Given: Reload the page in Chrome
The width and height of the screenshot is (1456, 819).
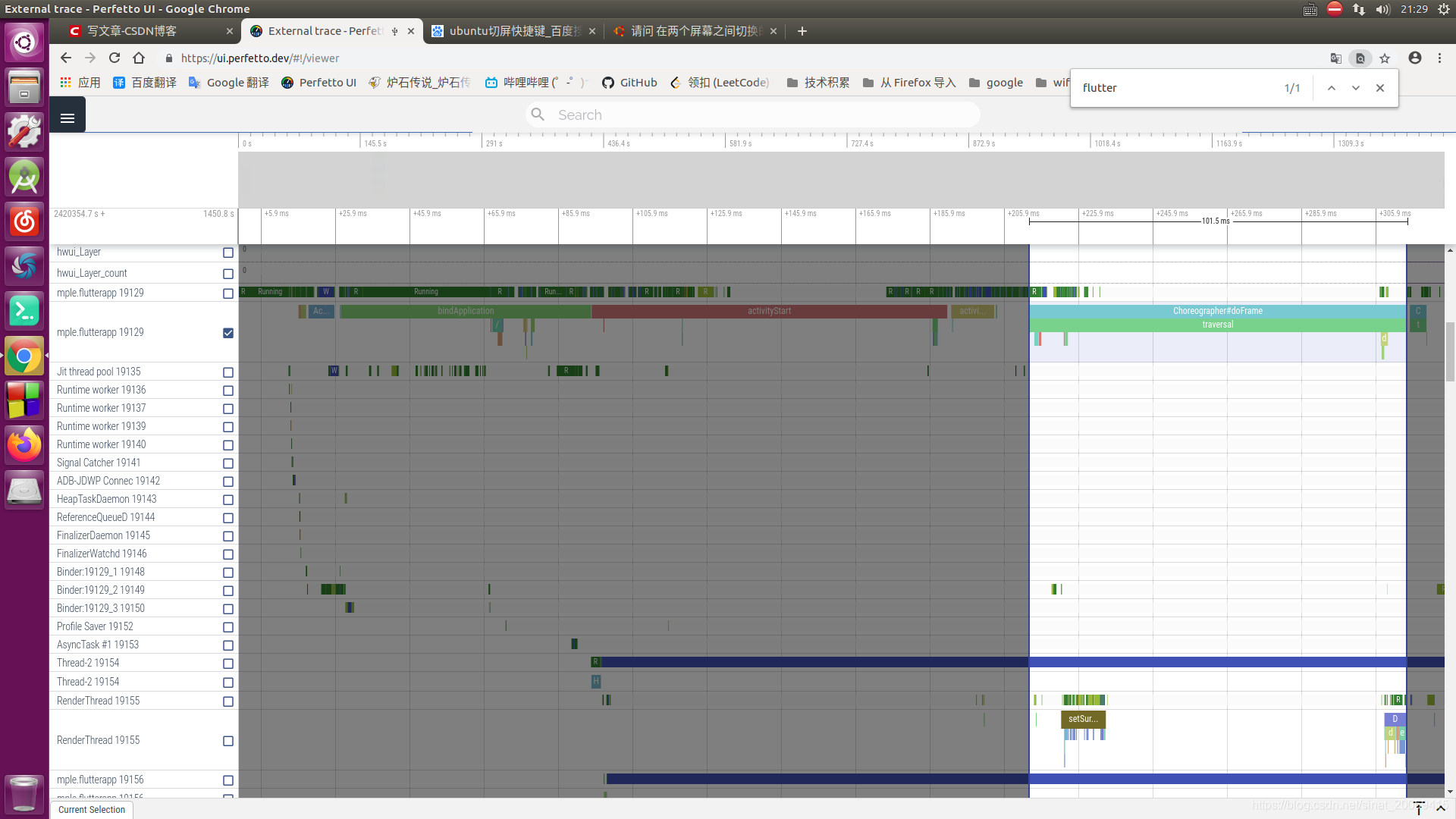Looking at the screenshot, I should pyautogui.click(x=115, y=58).
